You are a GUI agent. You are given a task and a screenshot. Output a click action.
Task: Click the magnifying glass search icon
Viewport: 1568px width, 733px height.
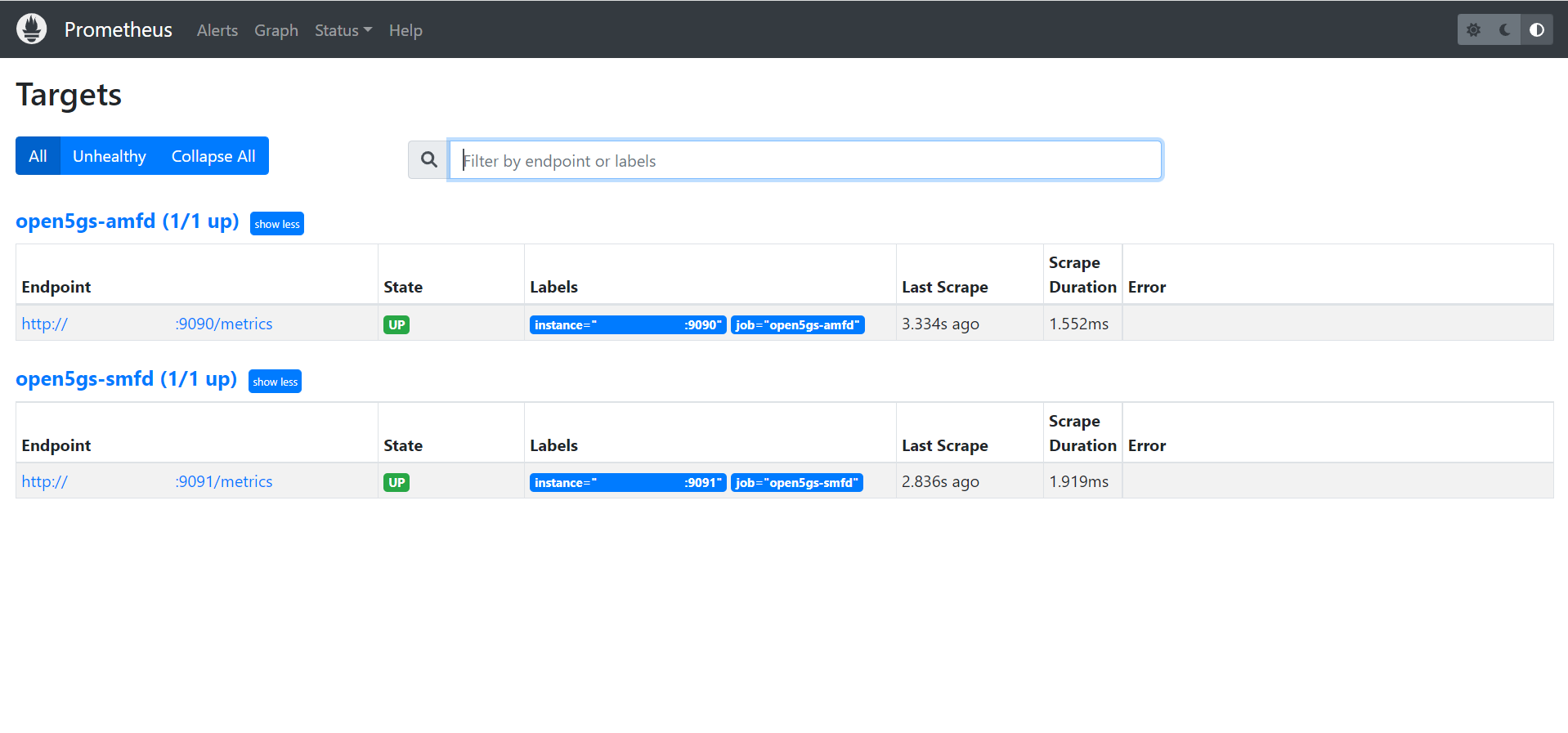click(x=428, y=159)
